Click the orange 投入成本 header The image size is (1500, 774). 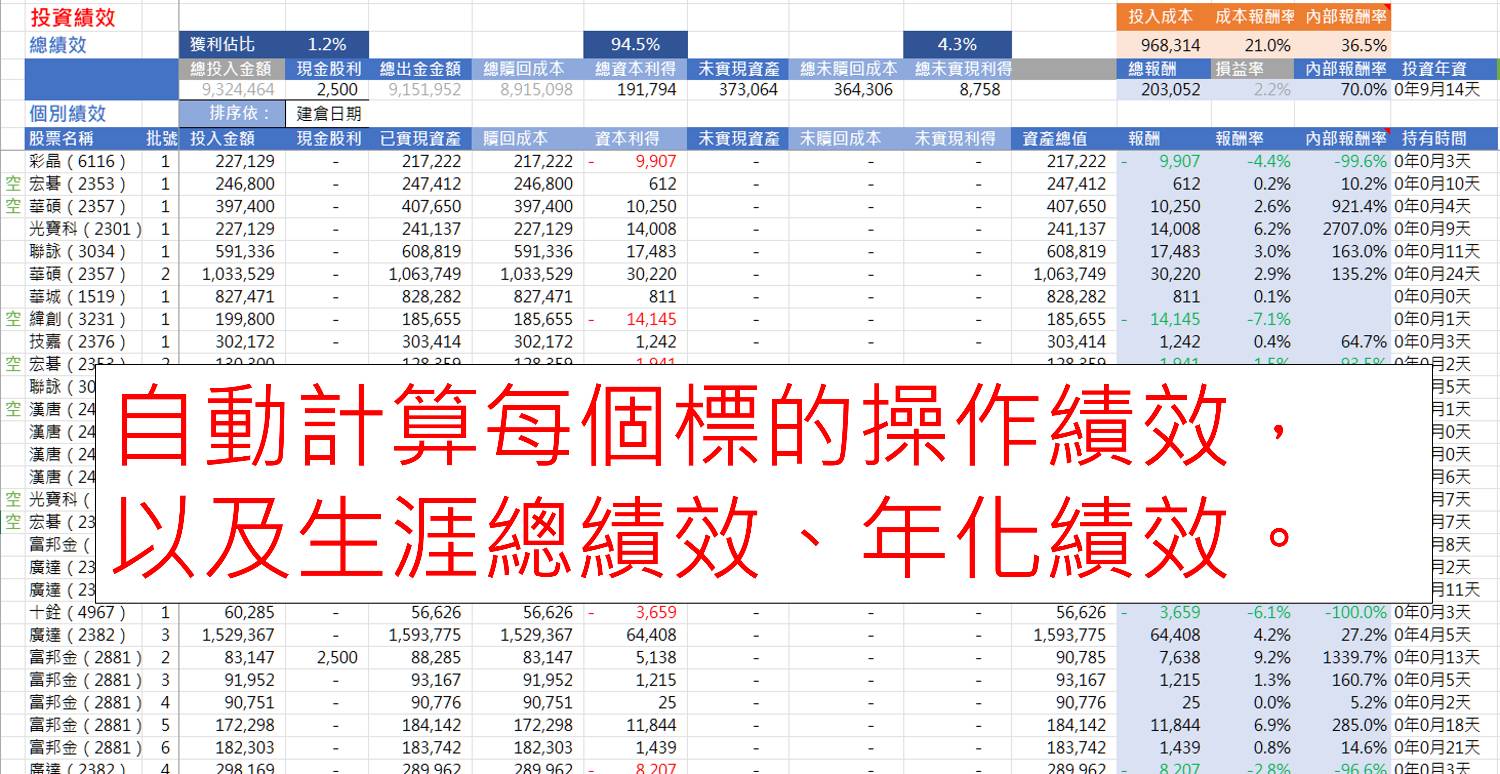pos(1160,17)
